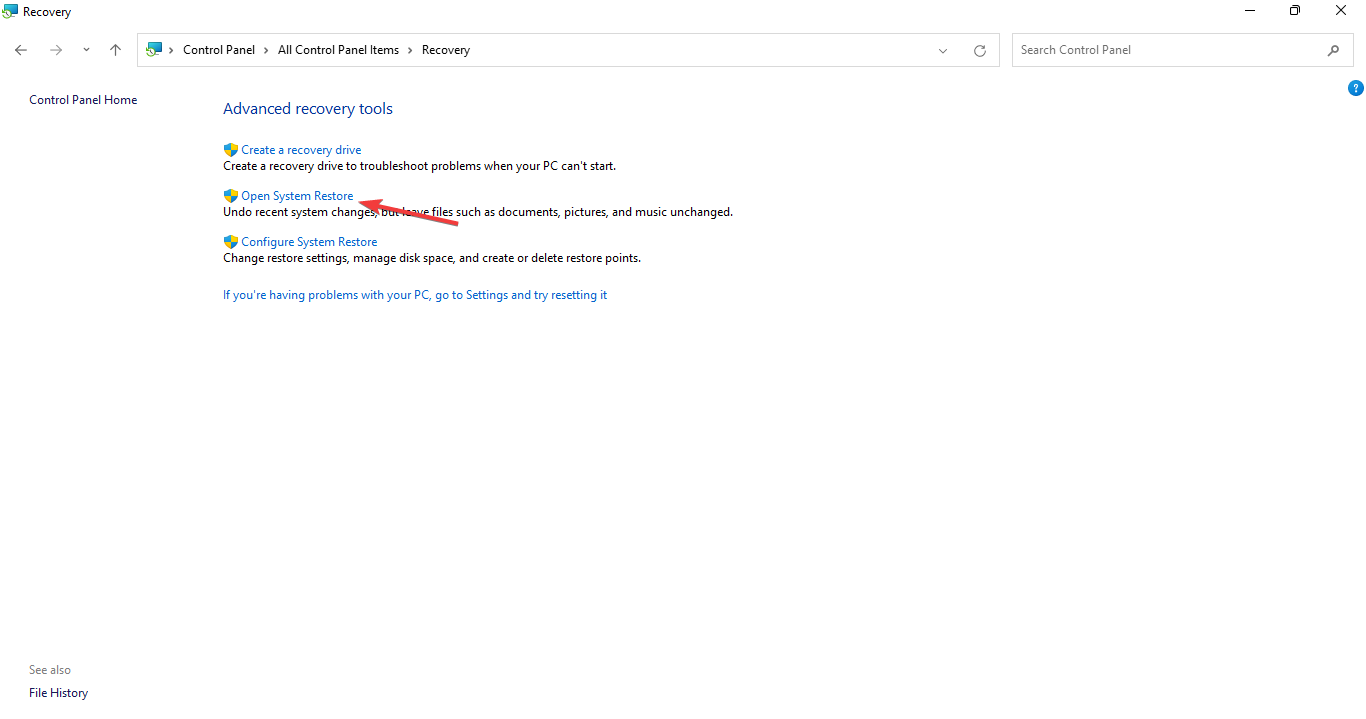
Task: Click the 'Undo recent system changes' description text
Action: [478, 212]
